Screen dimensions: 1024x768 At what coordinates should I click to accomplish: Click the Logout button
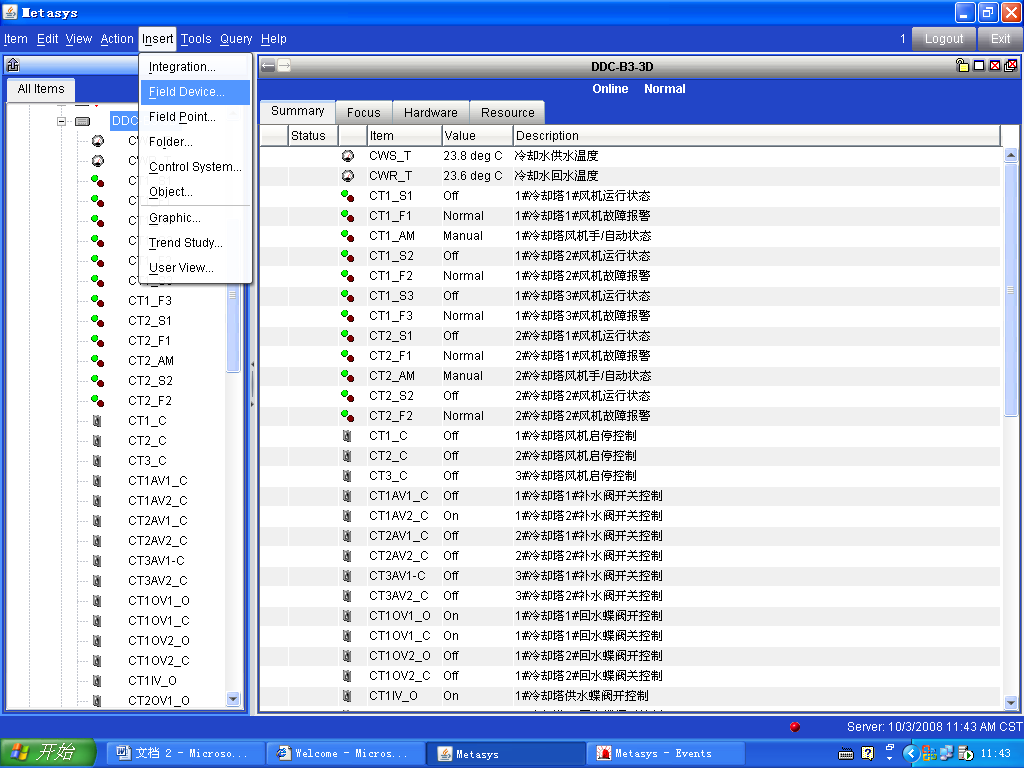point(943,39)
